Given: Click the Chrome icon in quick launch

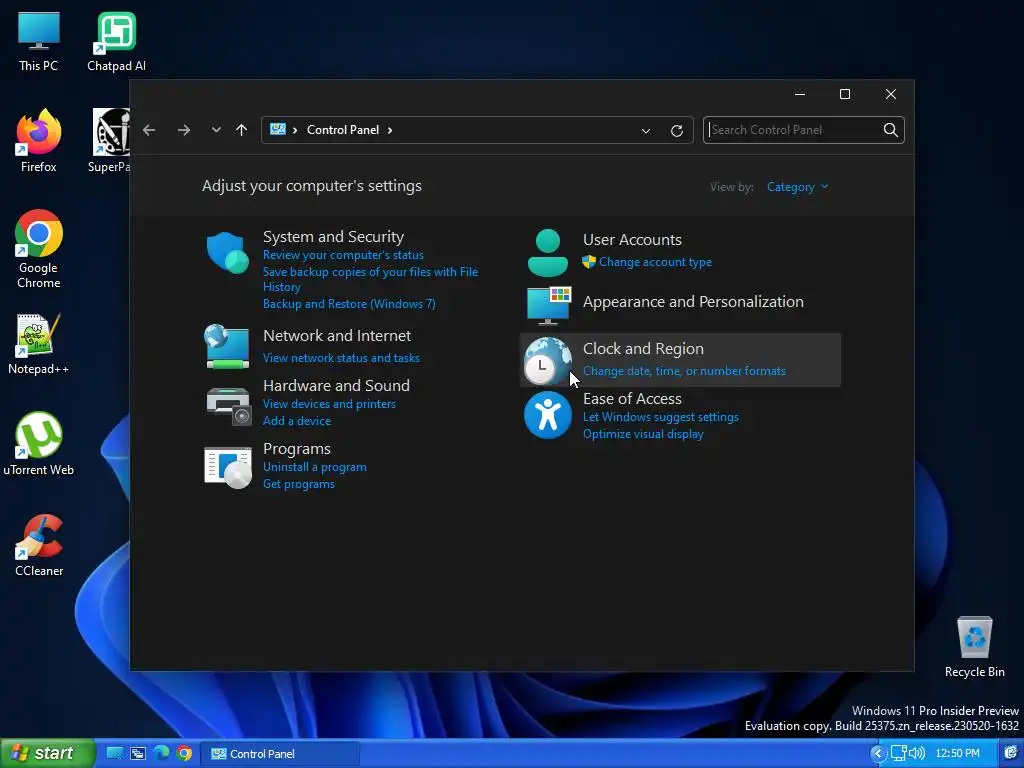Looking at the screenshot, I should click(184, 753).
